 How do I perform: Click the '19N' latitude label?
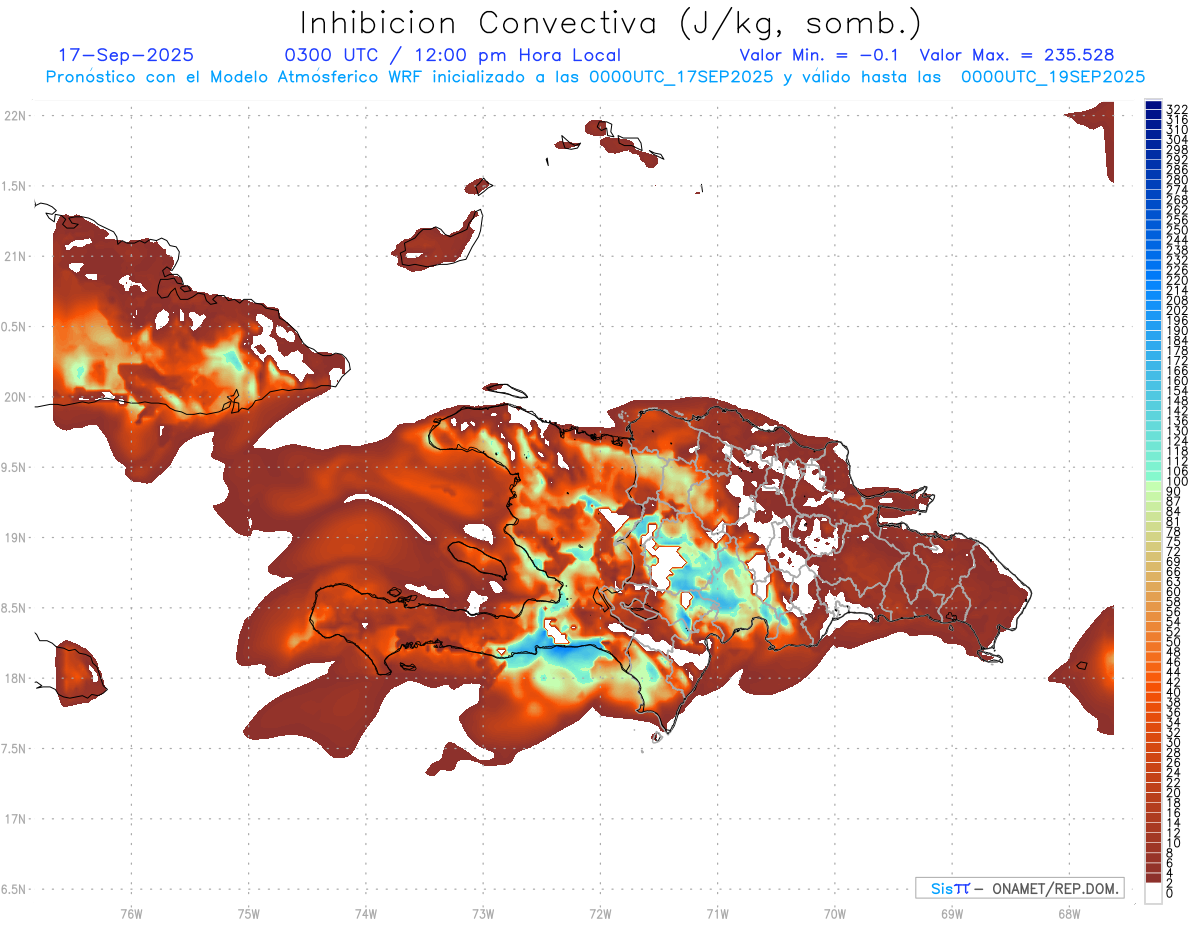pyautogui.click(x=16, y=537)
